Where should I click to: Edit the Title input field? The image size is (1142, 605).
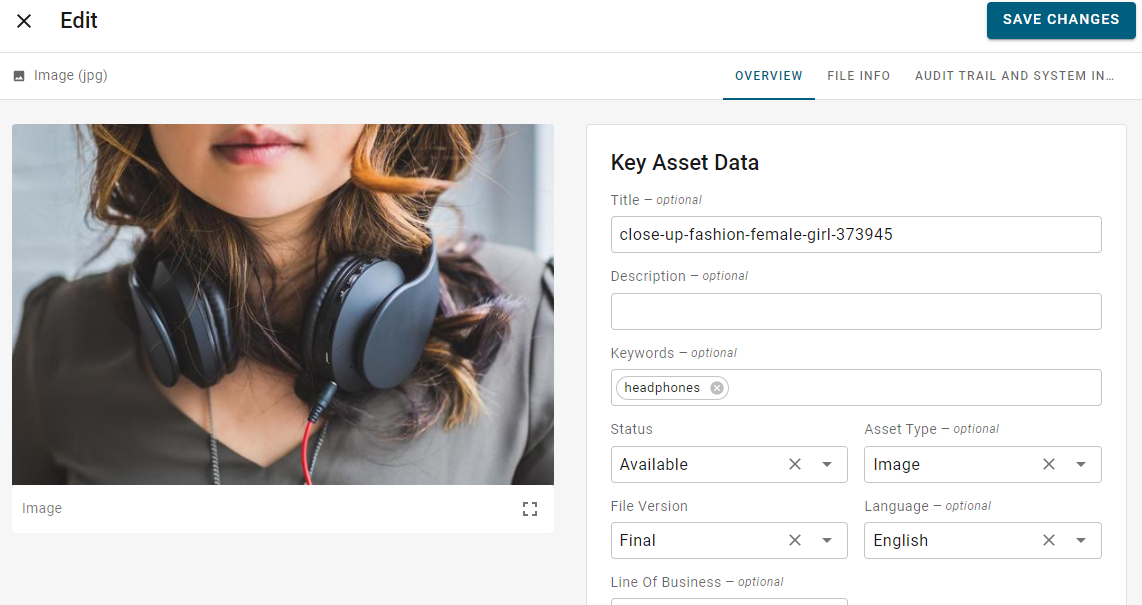(856, 234)
